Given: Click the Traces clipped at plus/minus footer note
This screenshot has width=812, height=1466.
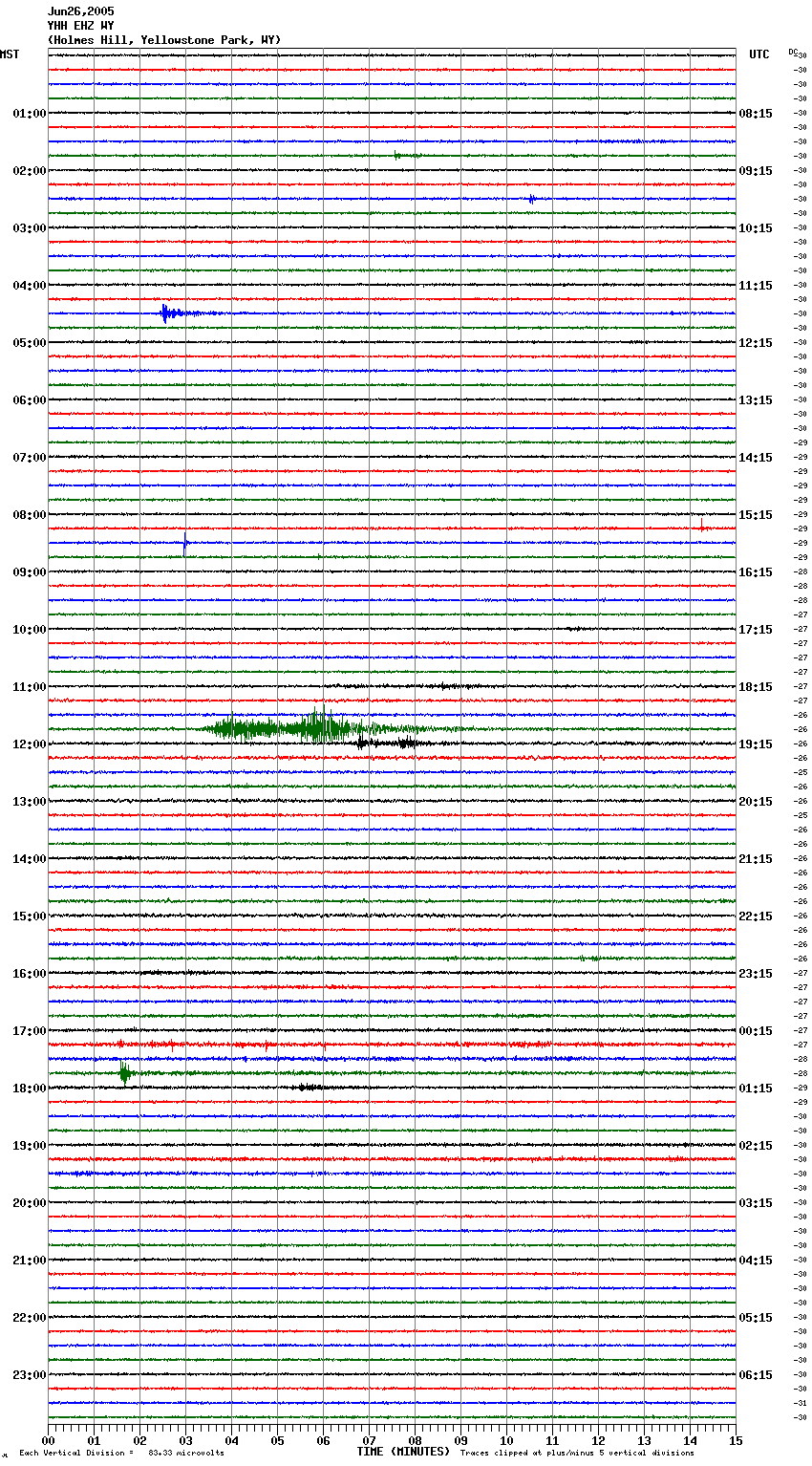Looking at the screenshot, I should (x=577, y=1454).
